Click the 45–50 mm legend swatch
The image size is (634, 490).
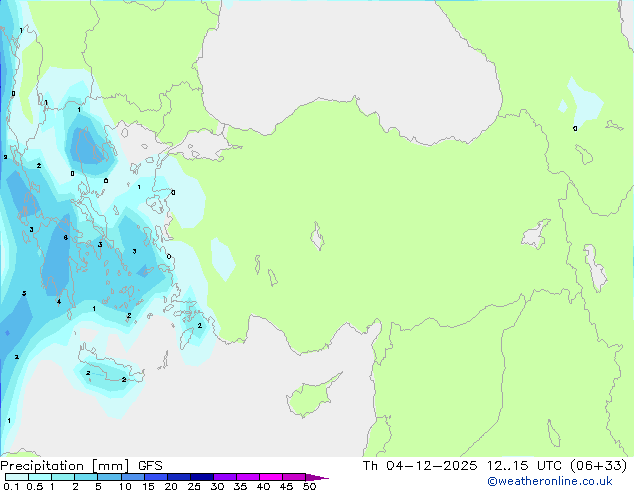click(294, 477)
